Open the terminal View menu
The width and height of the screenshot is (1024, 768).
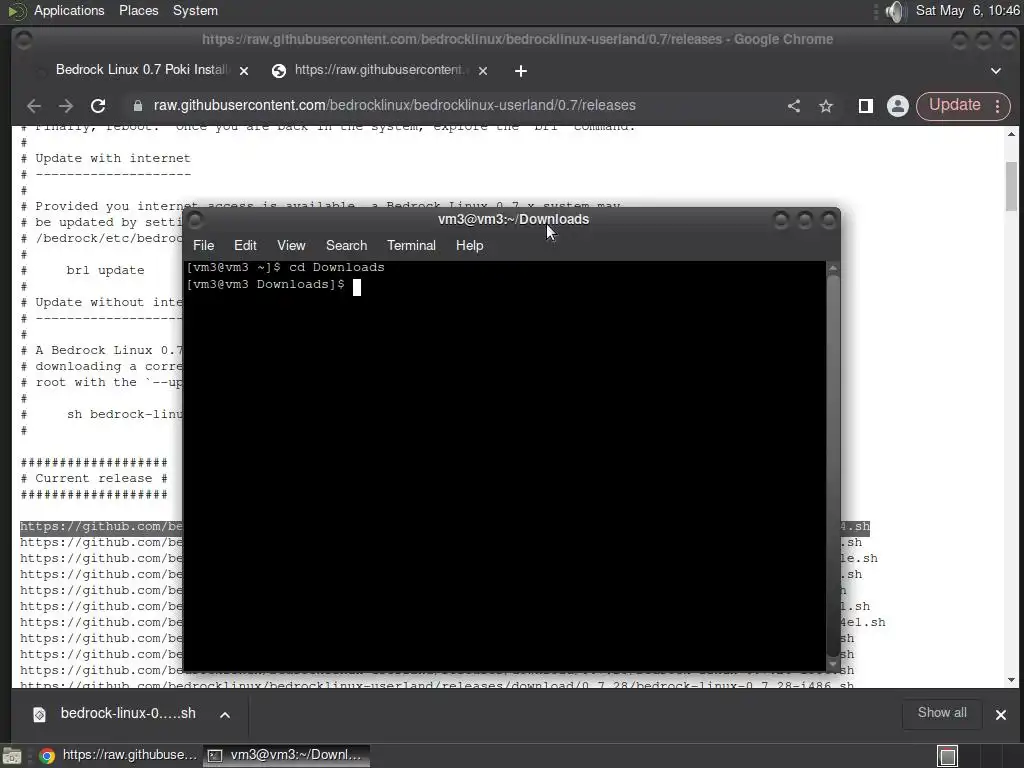point(291,246)
